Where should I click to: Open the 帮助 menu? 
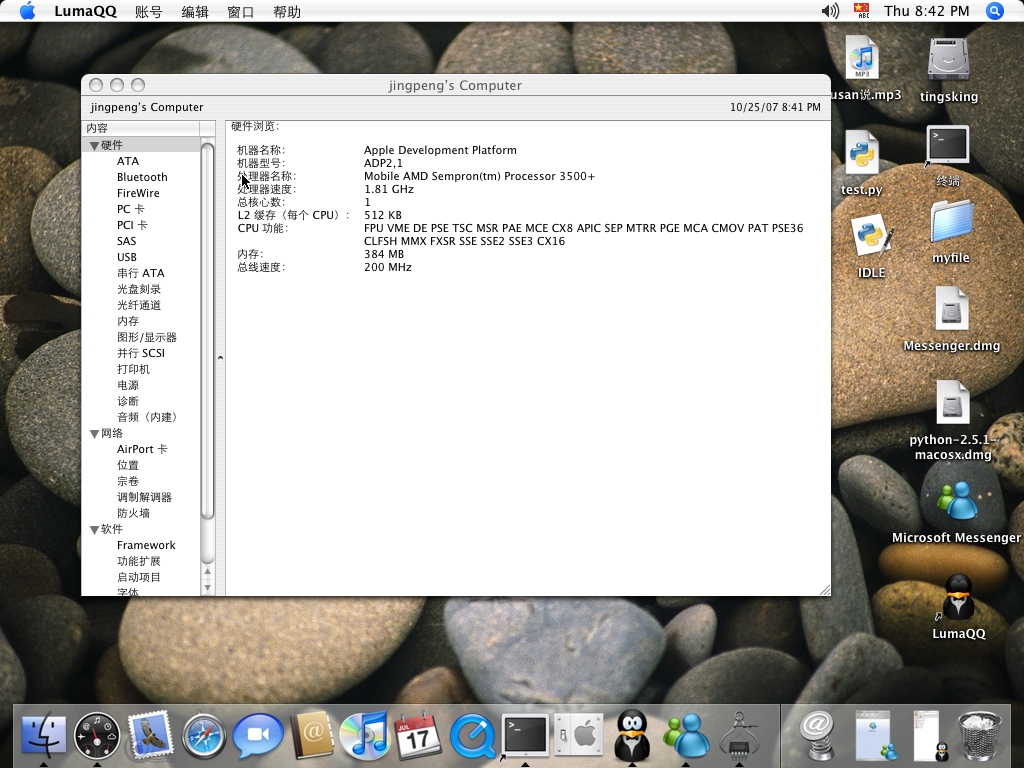[x=287, y=12]
